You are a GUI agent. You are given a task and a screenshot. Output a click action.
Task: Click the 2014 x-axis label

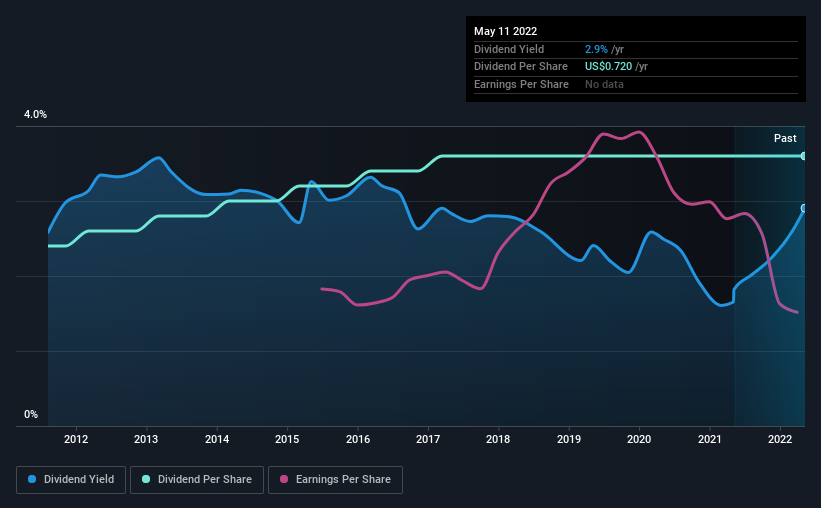coord(217,439)
